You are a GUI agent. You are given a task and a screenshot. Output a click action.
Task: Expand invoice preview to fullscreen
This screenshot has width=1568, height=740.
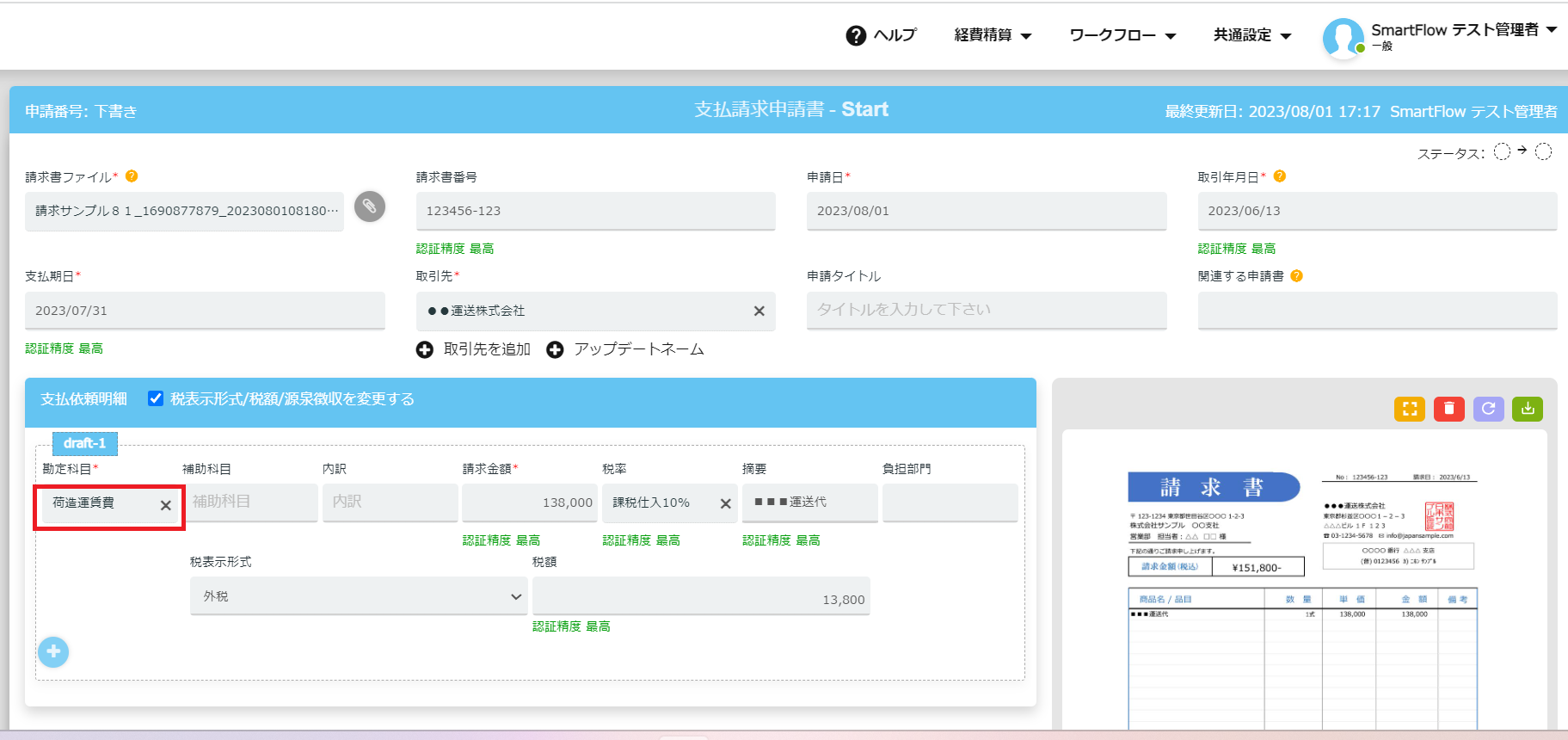coord(1410,409)
